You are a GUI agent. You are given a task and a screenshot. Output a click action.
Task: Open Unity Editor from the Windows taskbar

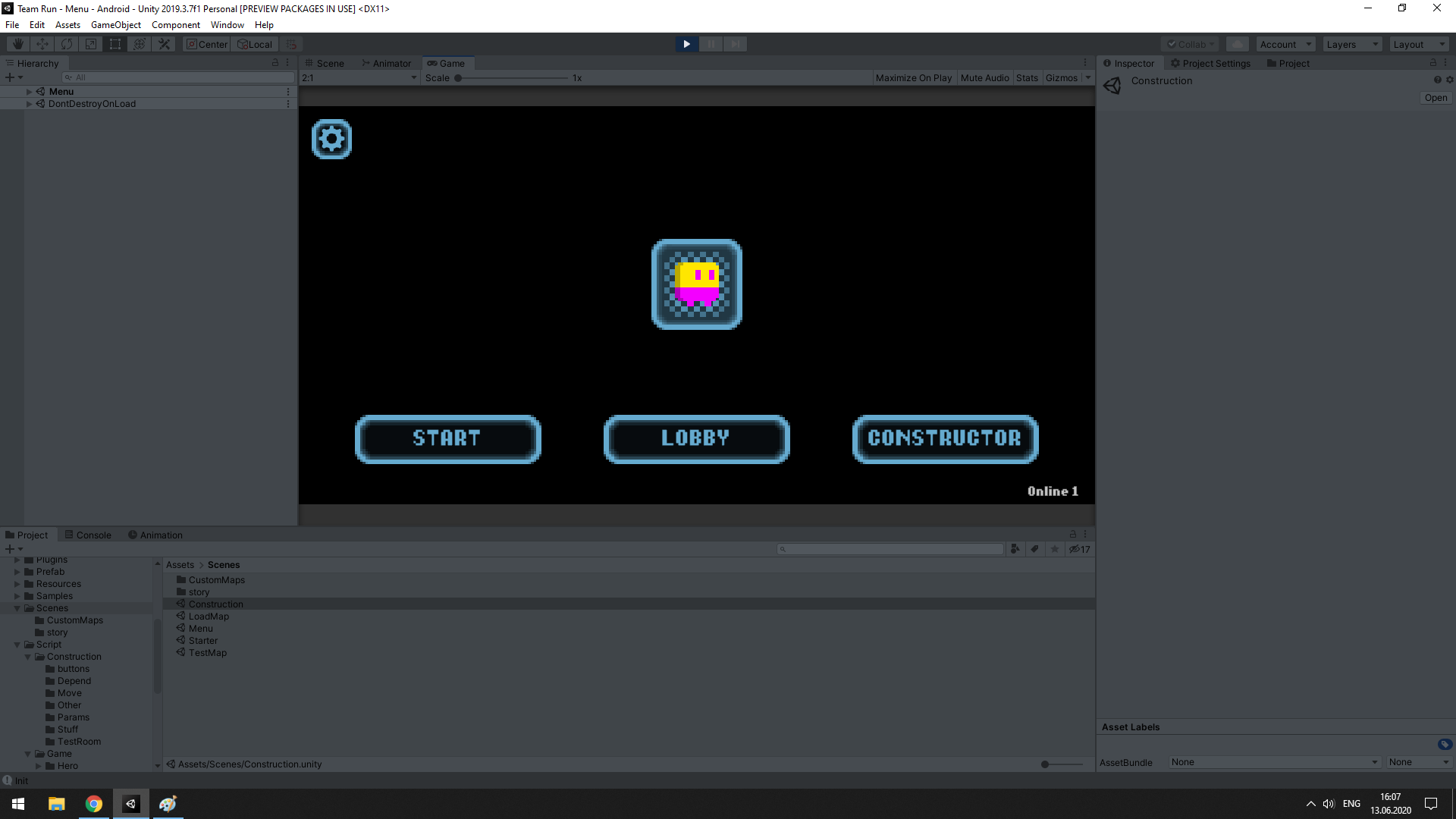[x=131, y=804]
